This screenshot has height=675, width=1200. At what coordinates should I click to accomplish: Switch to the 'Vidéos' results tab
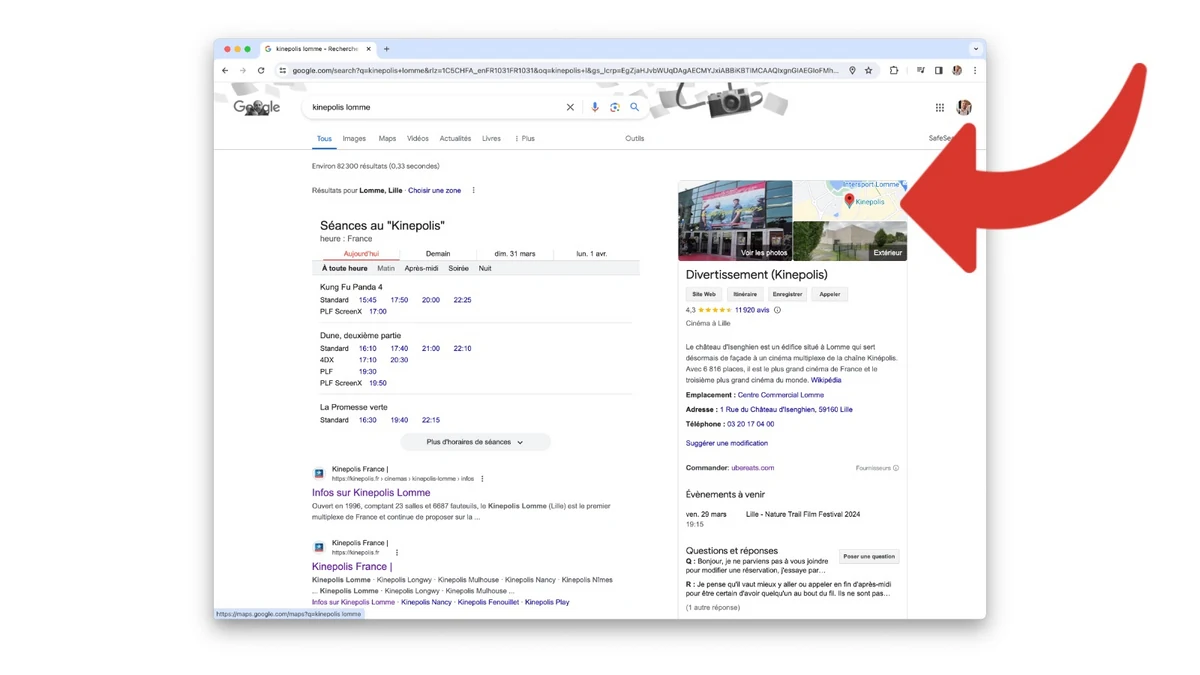click(x=418, y=139)
